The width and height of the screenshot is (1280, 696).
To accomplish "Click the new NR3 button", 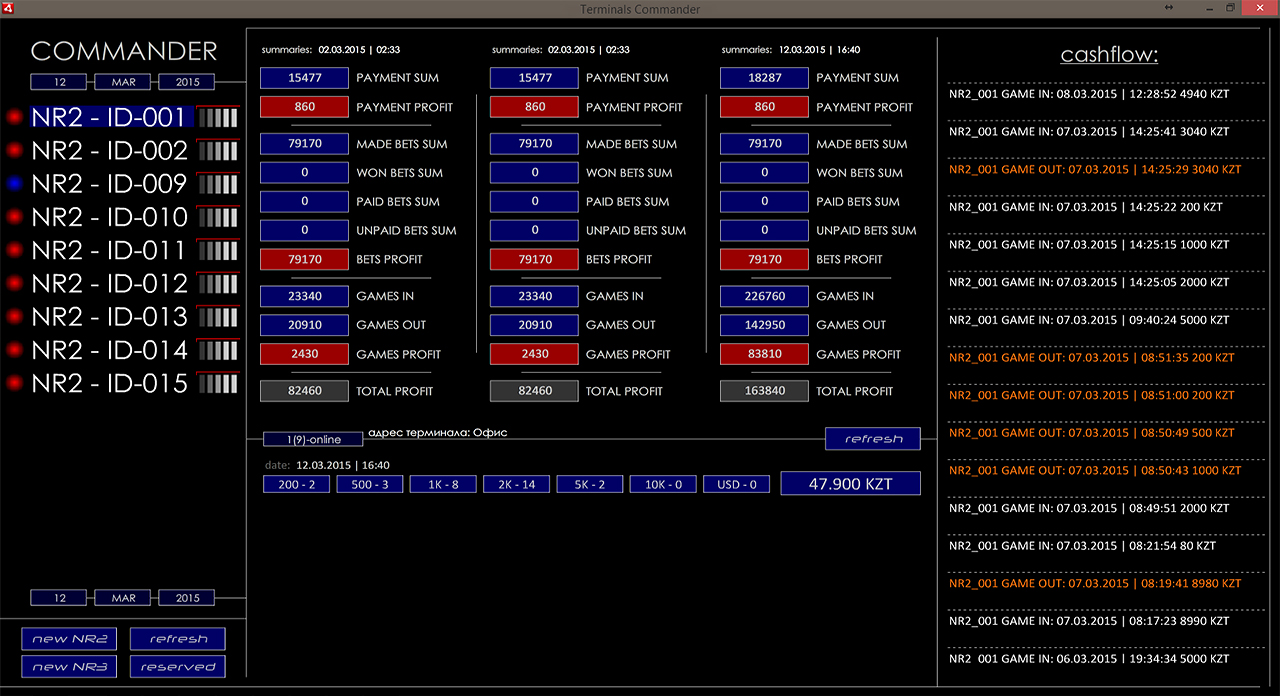I will click(x=69, y=666).
